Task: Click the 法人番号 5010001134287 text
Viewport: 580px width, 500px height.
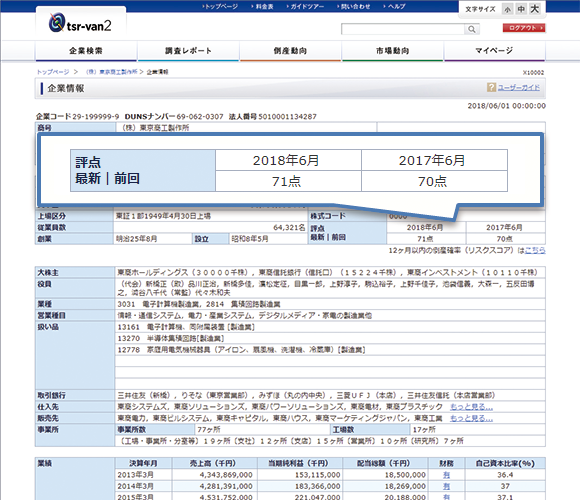Action: point(273,116)
